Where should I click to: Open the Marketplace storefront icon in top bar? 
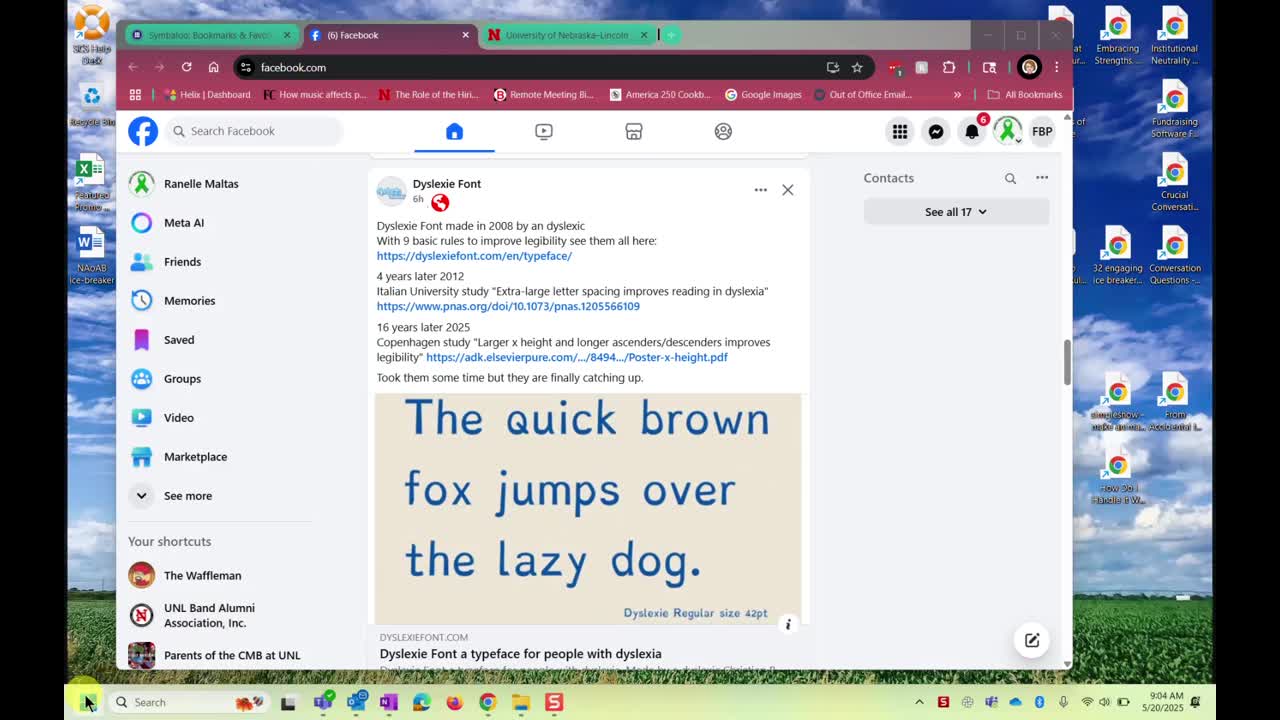(x=634, y=131)
